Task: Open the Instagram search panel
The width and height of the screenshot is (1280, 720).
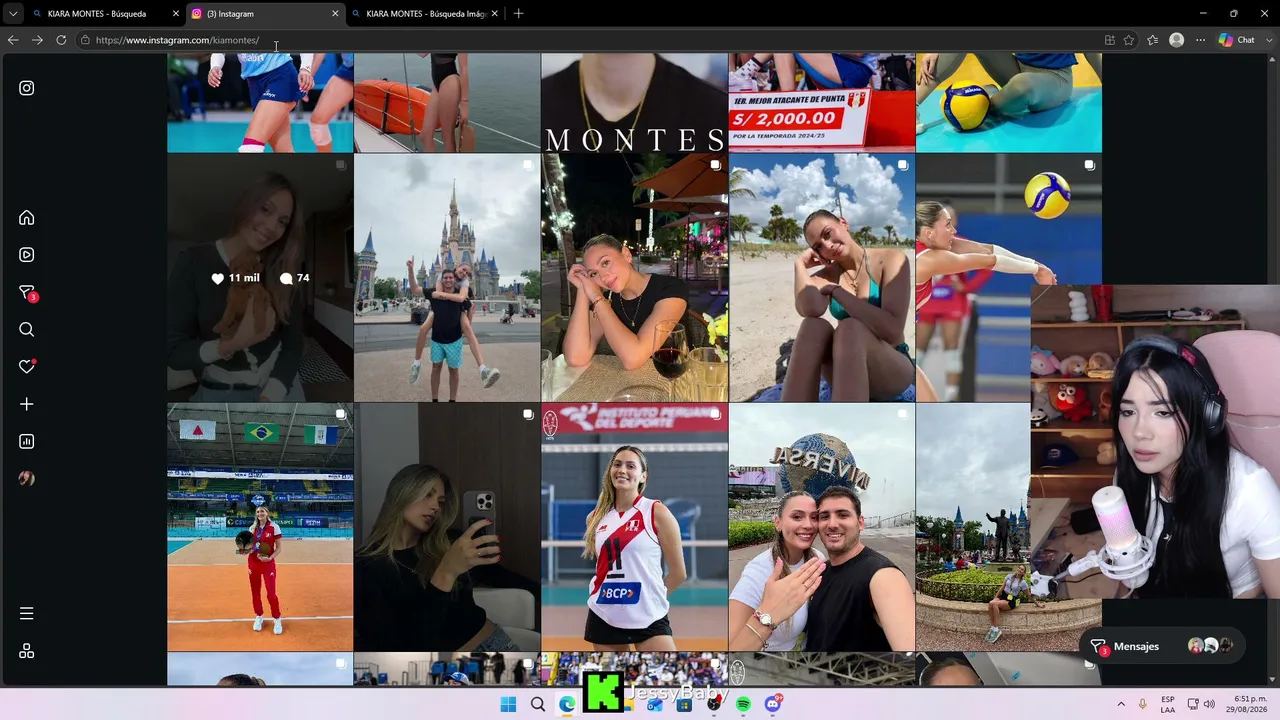Action: (x=27, y=330)
